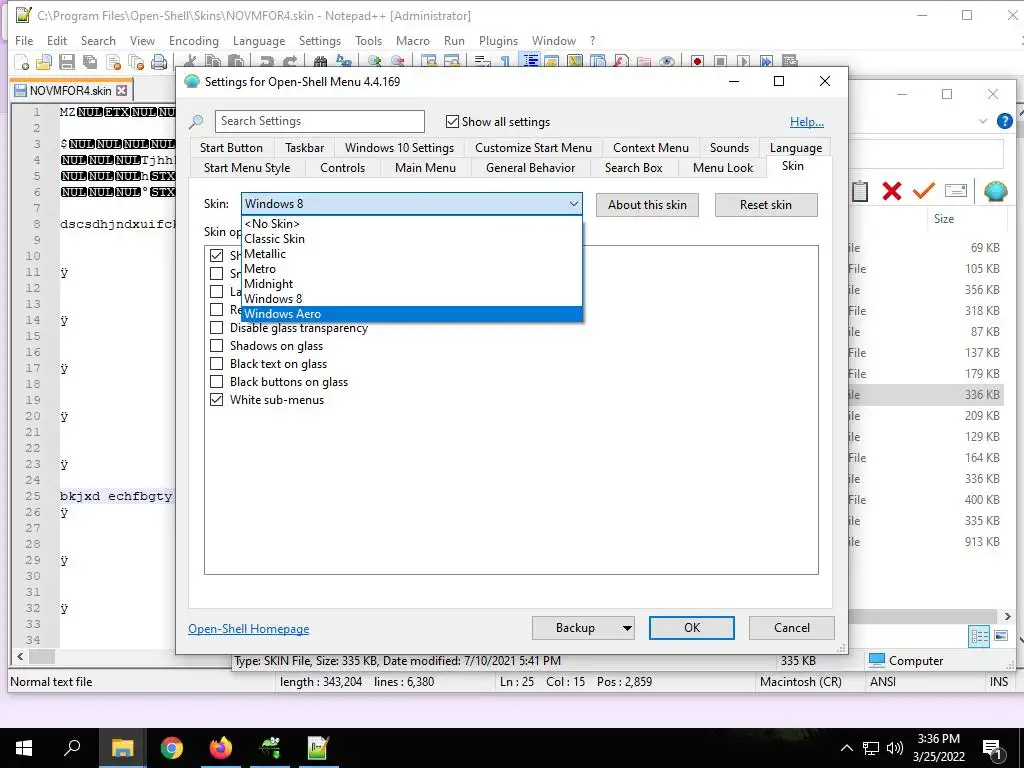Viewport: 1024px width, 768px height.
Task: Enable Disable glass transparency option
Action: click(216, 328)
